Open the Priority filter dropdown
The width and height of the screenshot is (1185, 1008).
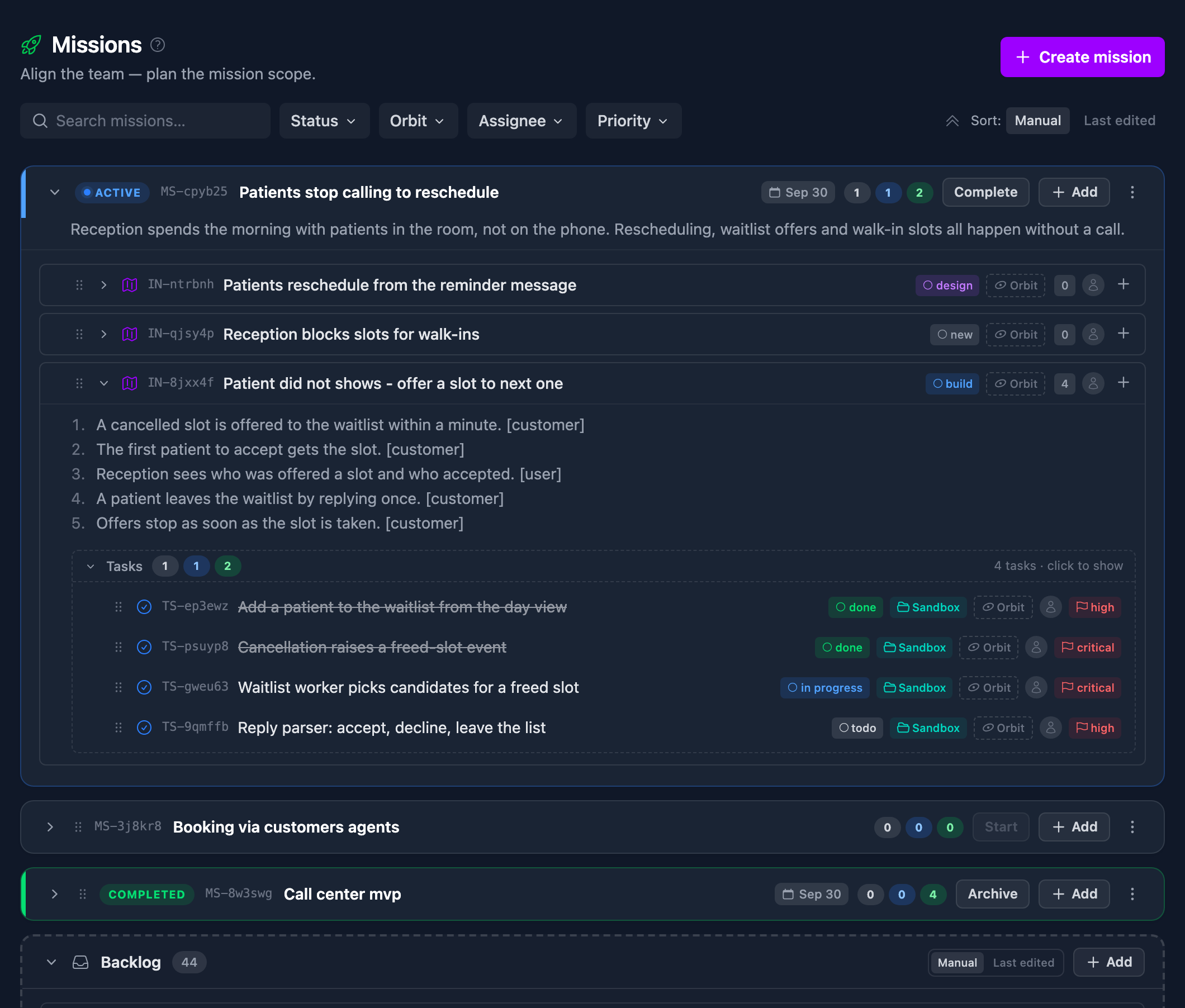click(x=633, y=121)
